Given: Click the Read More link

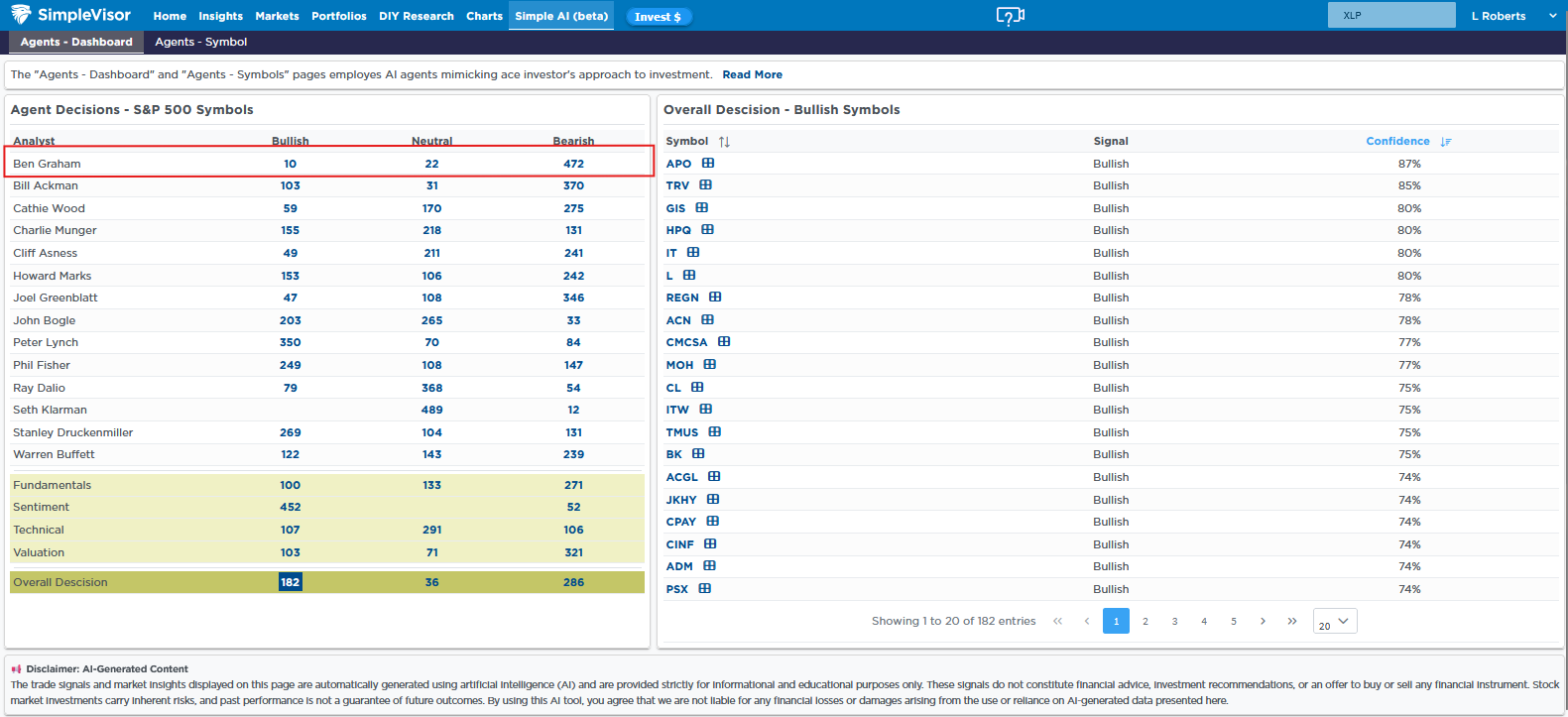Looking at the screenshot, I should pos(752,74).
